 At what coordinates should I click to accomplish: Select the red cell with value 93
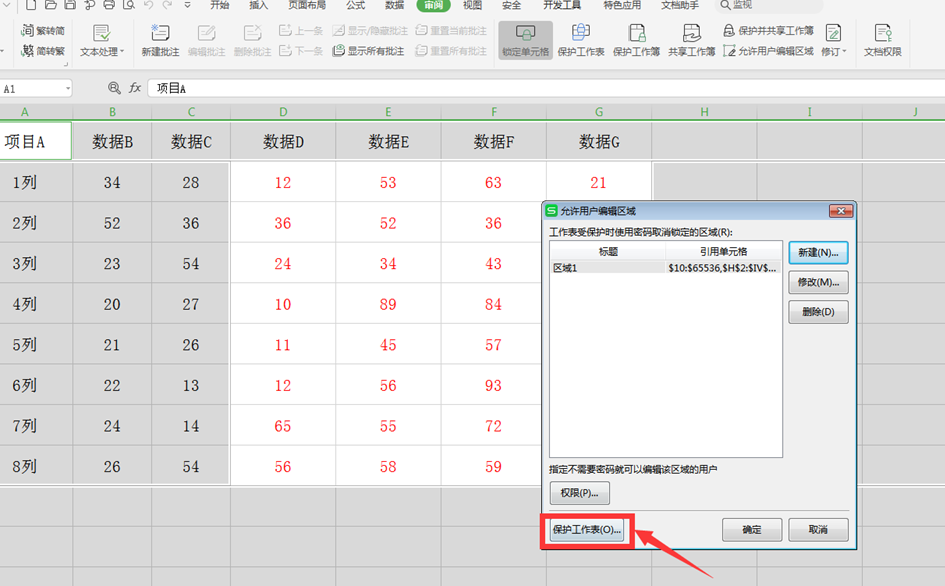click(493, 385)
